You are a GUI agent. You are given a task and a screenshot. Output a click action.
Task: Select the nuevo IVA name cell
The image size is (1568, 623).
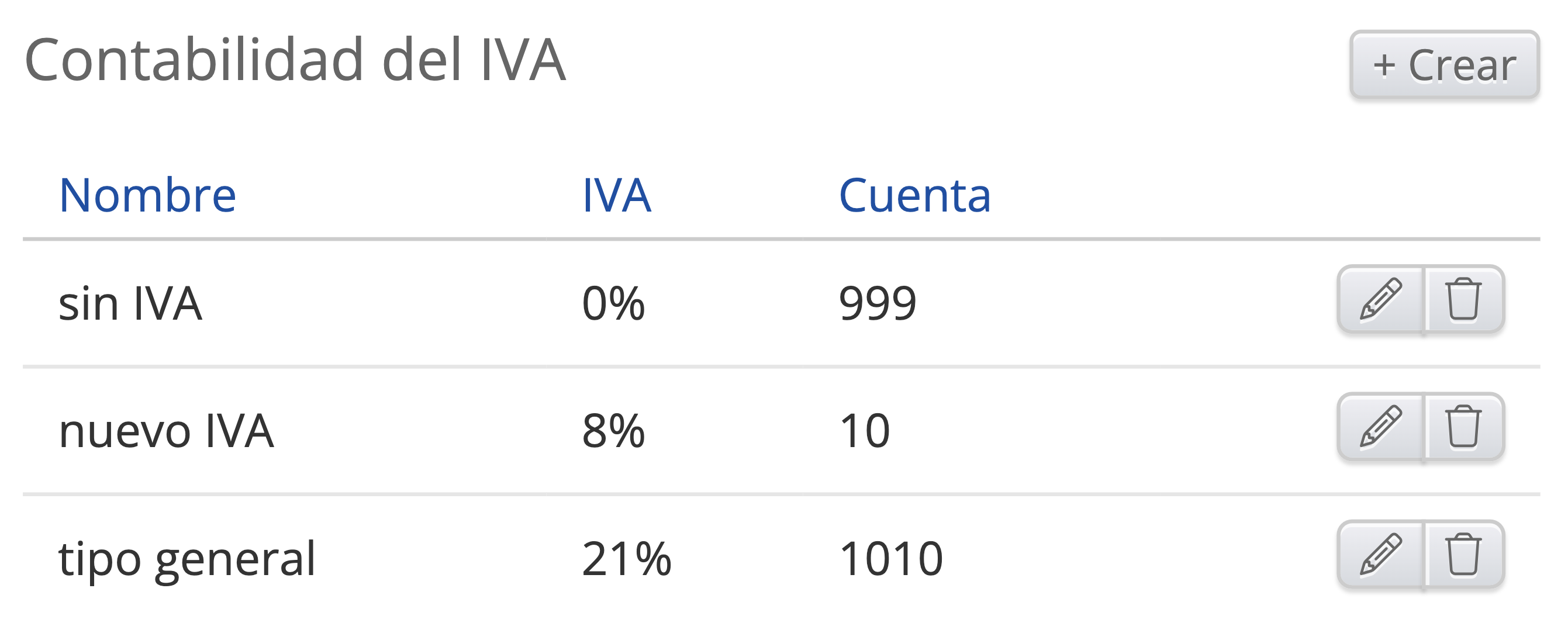point(165,431)
